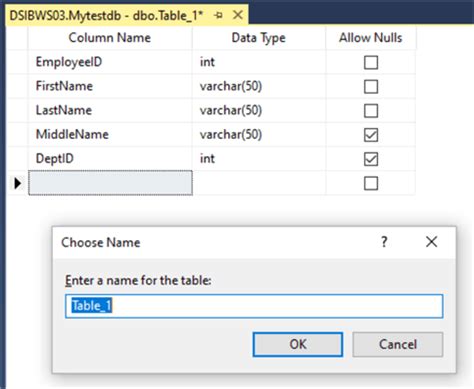
Task: Toggle Allow Nulls for the empty new row
Action: pos(371,183)
